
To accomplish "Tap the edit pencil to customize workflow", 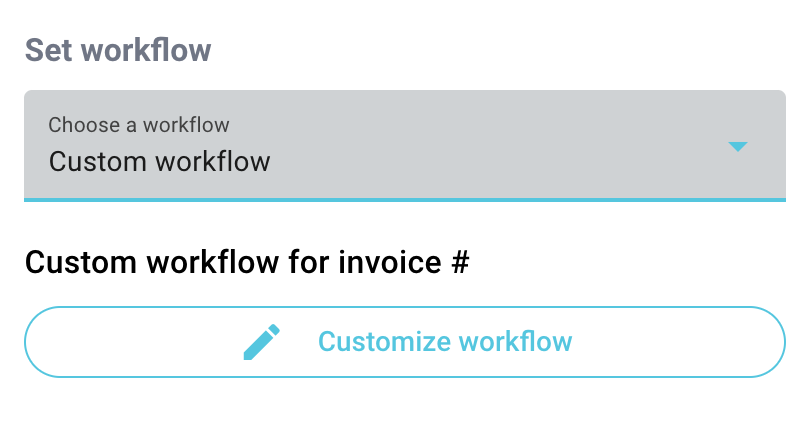I will click(x=262, y=342).
